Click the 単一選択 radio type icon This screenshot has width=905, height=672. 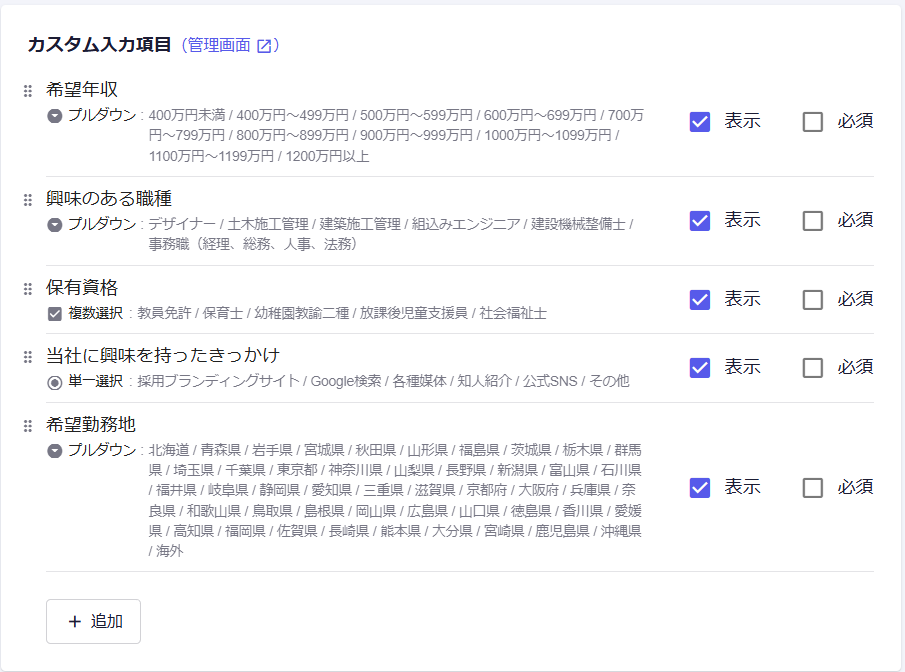pos(55,382)
